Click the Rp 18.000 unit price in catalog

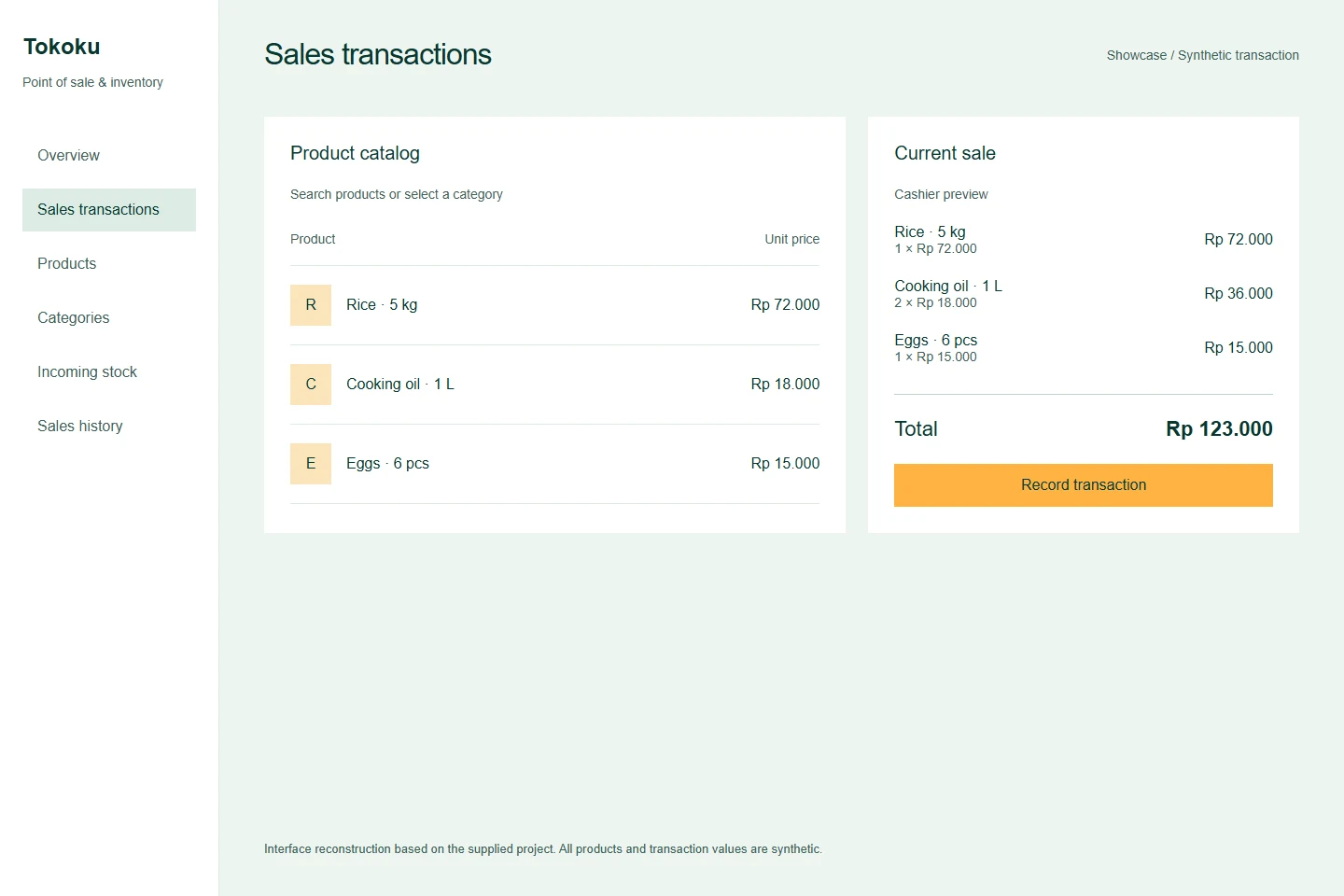pos(785,385)
